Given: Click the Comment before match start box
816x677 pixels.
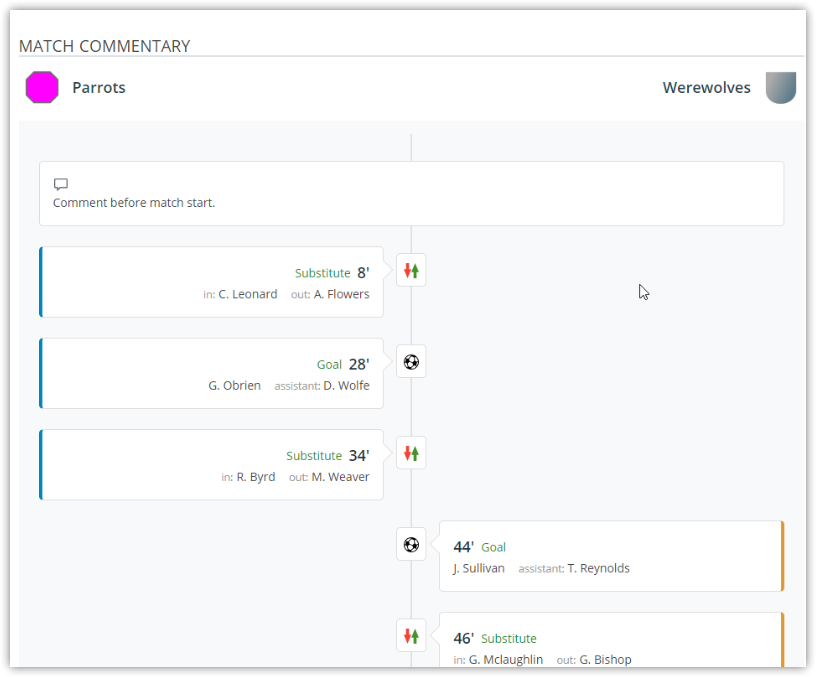Looking at the screenshot, I should pos(411,194).
